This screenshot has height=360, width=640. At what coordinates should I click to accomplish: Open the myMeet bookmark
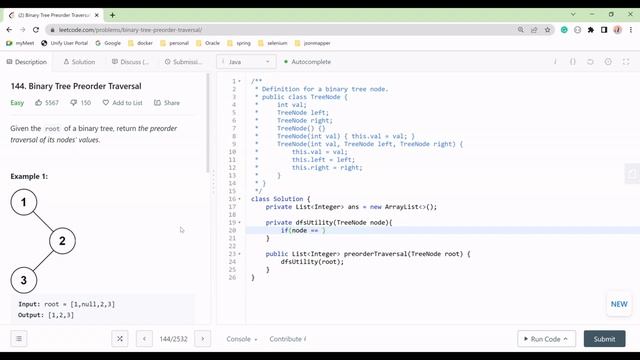[20, 43]
